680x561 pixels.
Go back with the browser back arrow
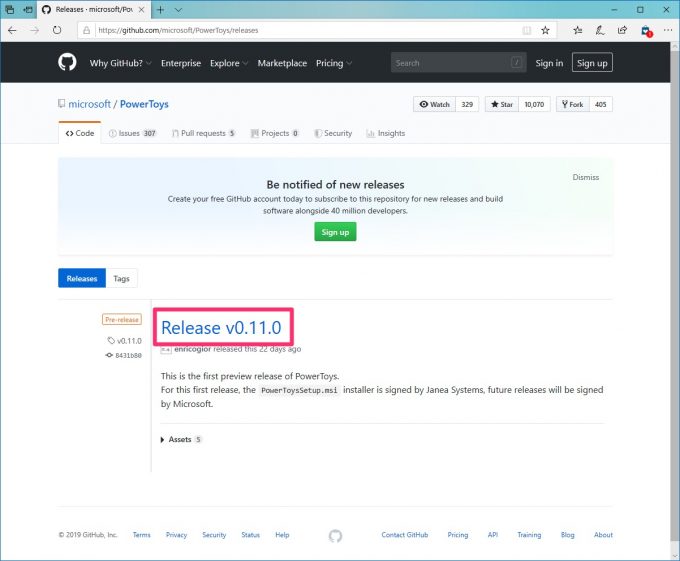pos(12,30)
